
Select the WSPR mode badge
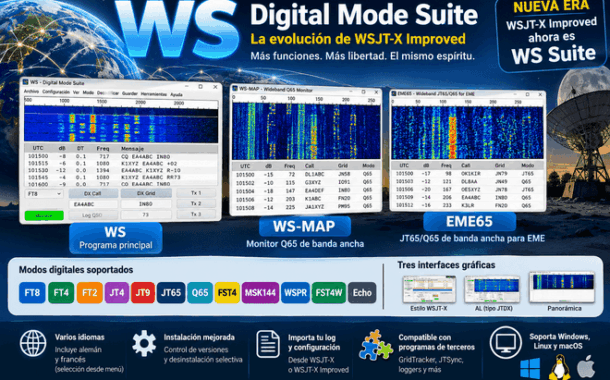click(x=295, y=292)
